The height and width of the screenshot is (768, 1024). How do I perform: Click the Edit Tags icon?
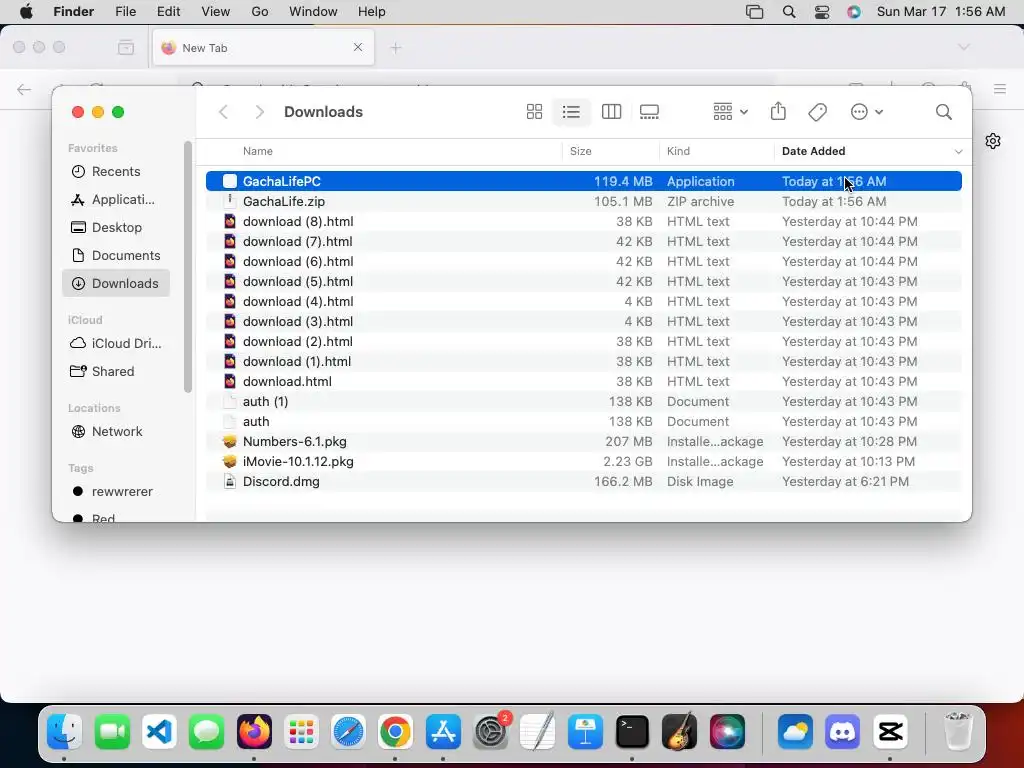[817, 112]
